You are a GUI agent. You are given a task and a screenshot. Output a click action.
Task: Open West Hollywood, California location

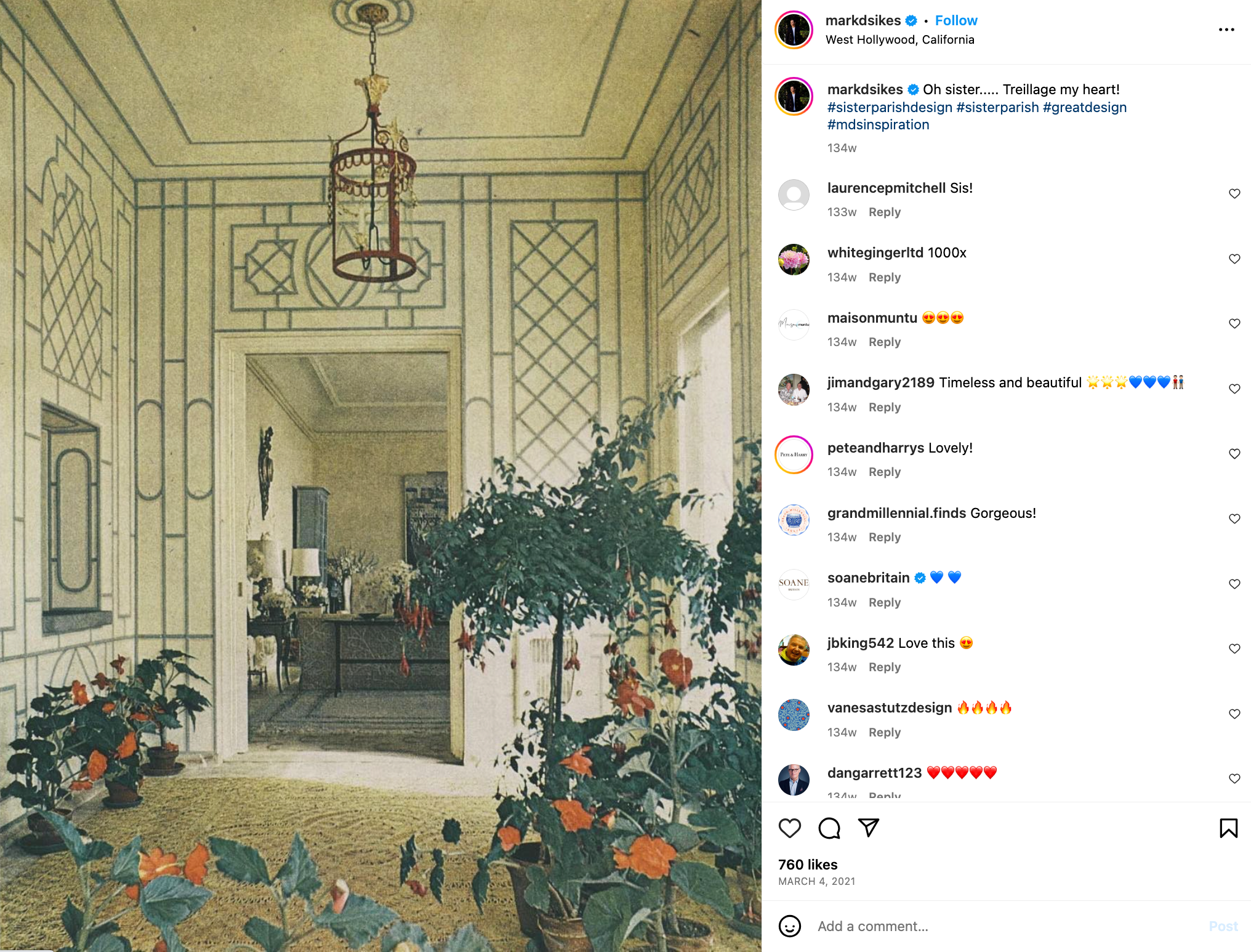[x=900, y=39]
